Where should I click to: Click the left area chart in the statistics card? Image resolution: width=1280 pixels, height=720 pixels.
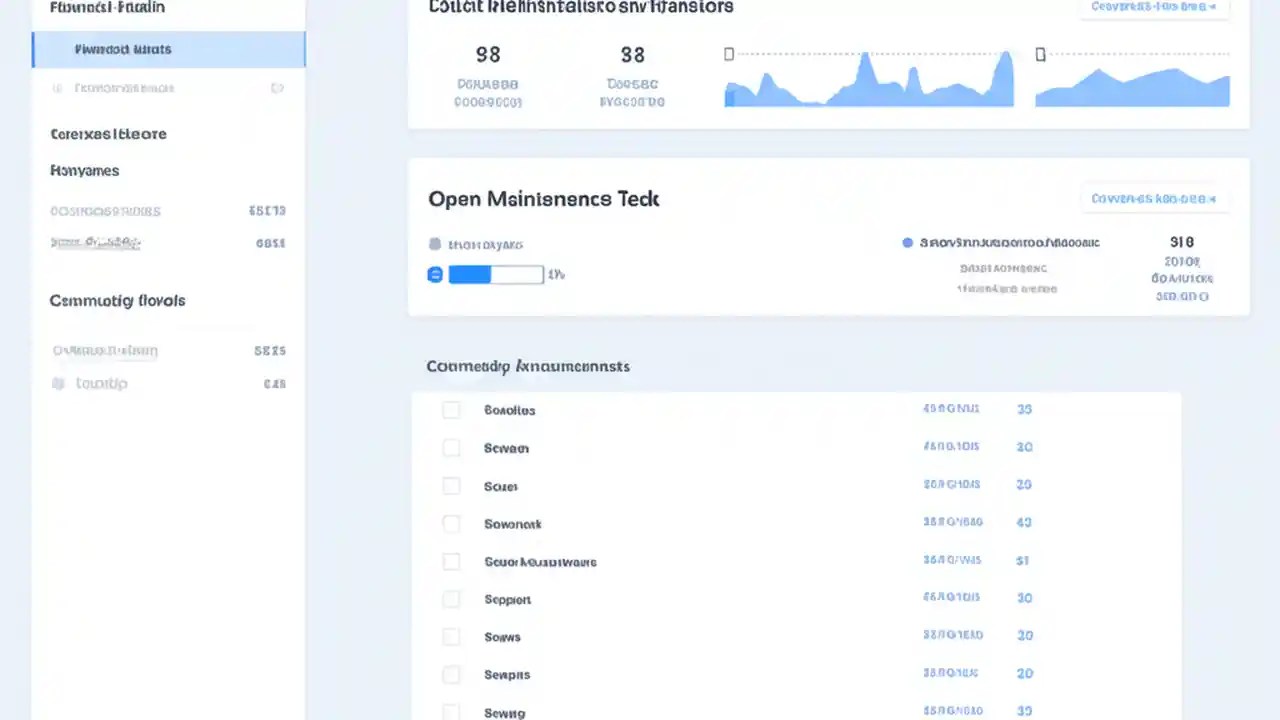(x=868, y=85)
